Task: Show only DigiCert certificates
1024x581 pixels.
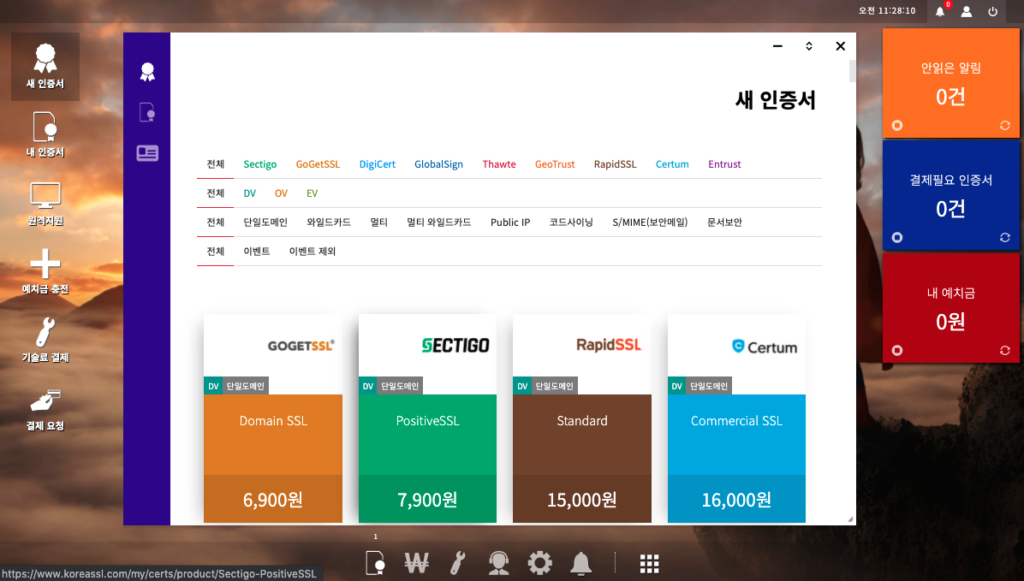Action: click(x=377, y=165)
